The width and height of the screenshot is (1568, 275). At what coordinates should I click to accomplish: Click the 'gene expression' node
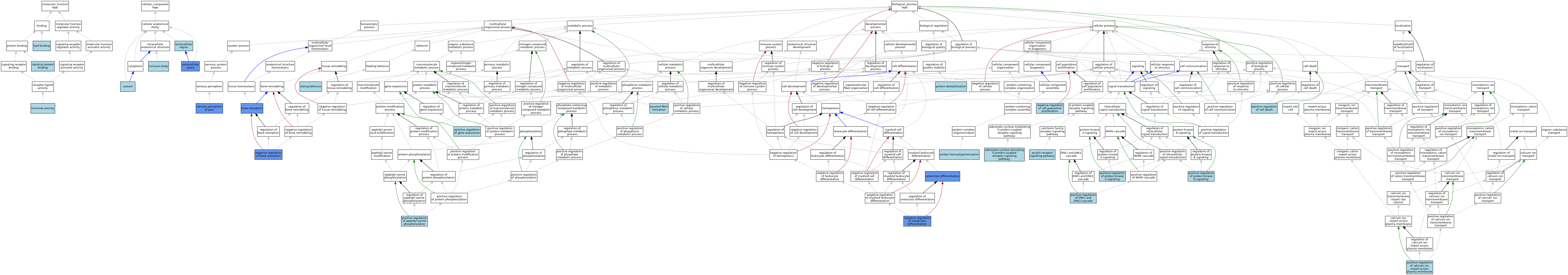point(396,87)
